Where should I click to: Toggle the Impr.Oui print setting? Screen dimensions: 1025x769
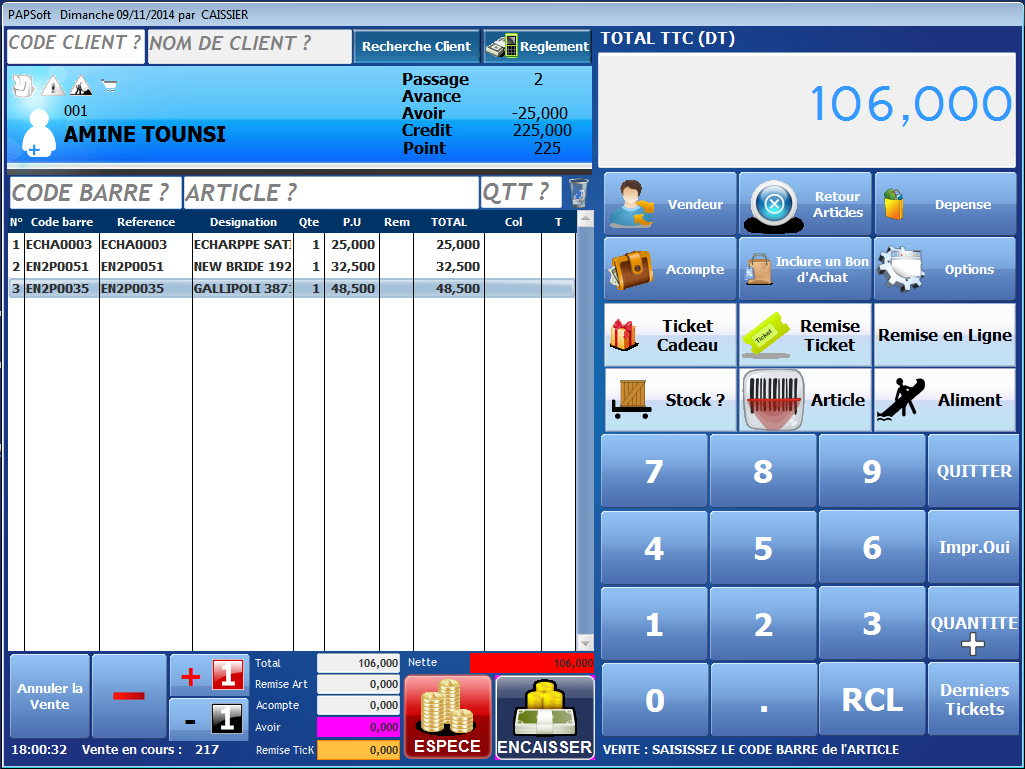point(973,548)
